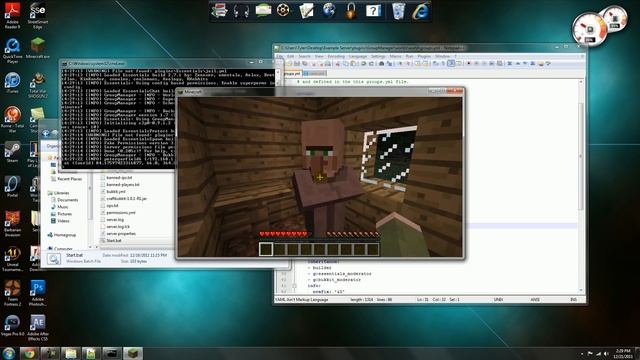
Task: Click Paste icon in Notepad++ toolbar
Action: 353,64
